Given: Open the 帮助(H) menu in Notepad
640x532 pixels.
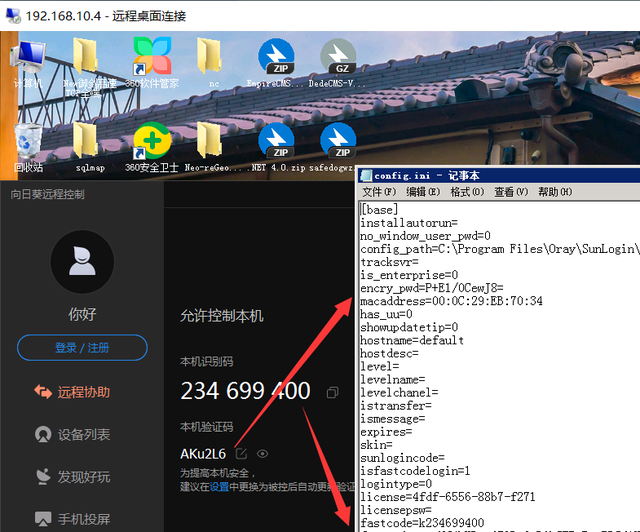Looking at the screenshot, I should pos(555,191).
